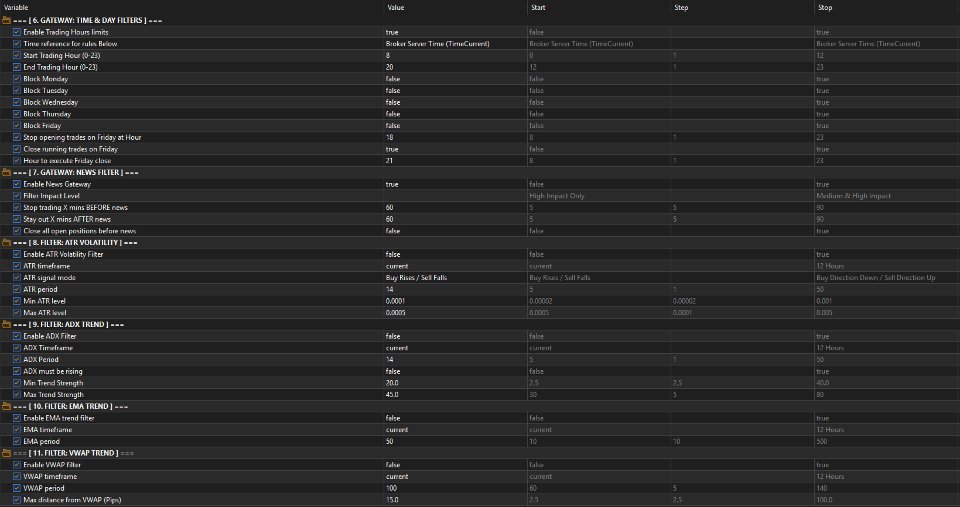Screen dimensions: 960x507
Task: Toggle checkbox for Enable ATR Volatility Filter
Action: [x=17, y=254]
